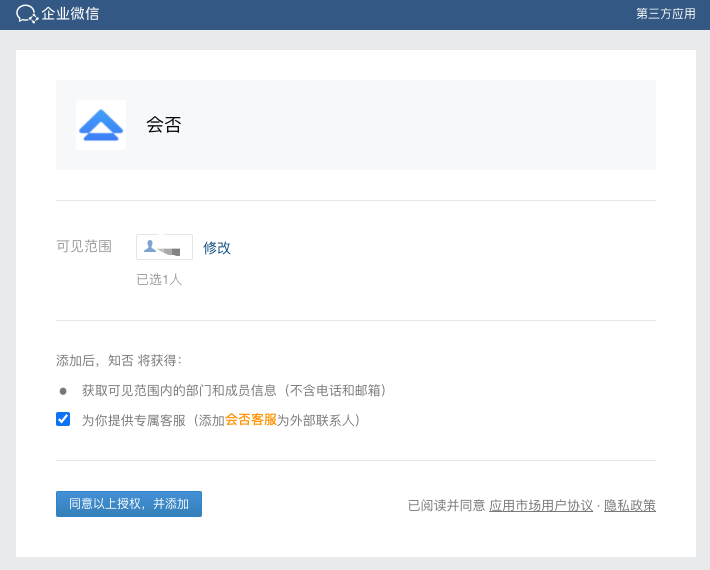Click 同意以上授权，并添加 button
Image resolution: width=710 pixels, height=570 pixels.
coord(129,504)
